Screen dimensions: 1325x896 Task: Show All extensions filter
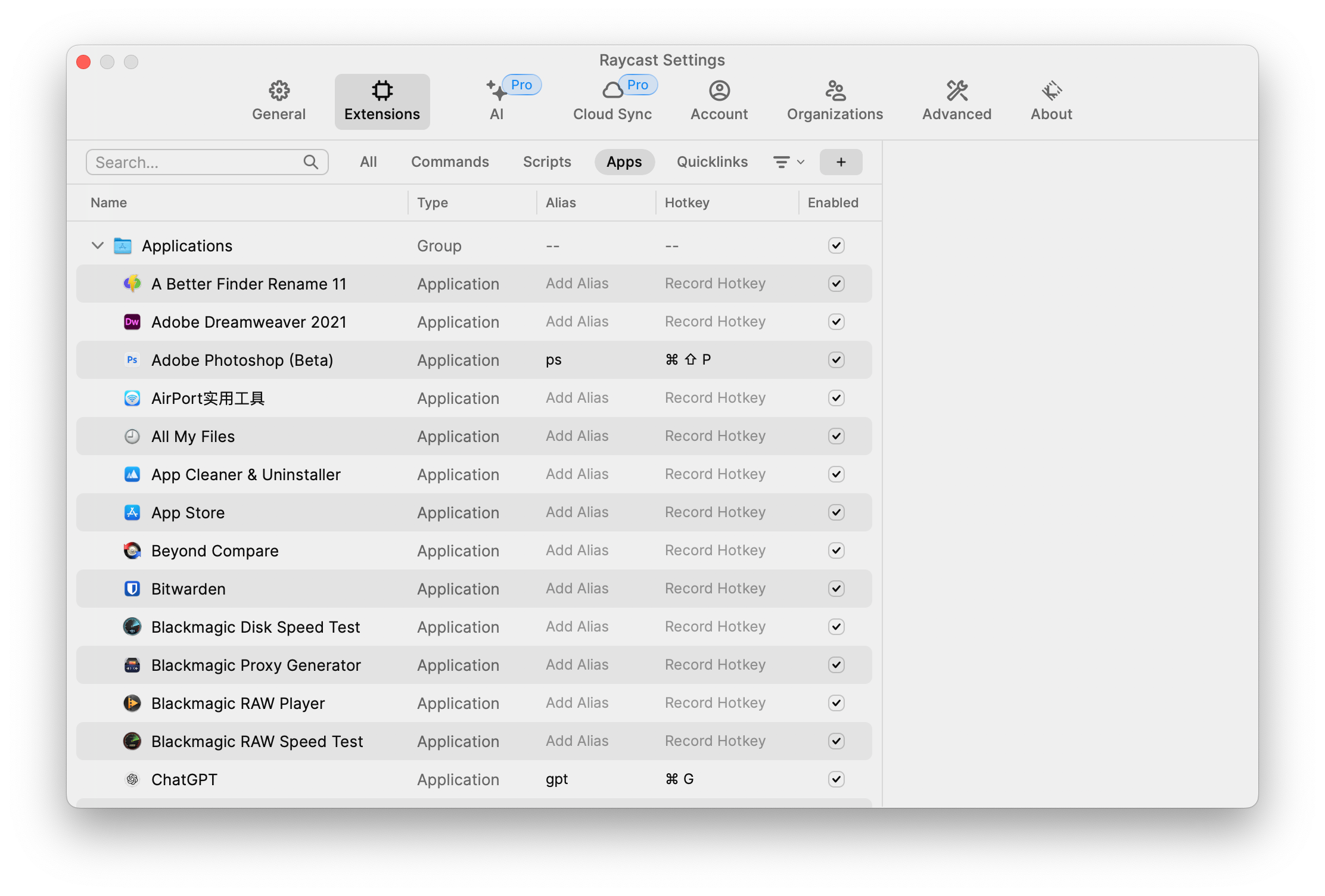click(368, 162)
